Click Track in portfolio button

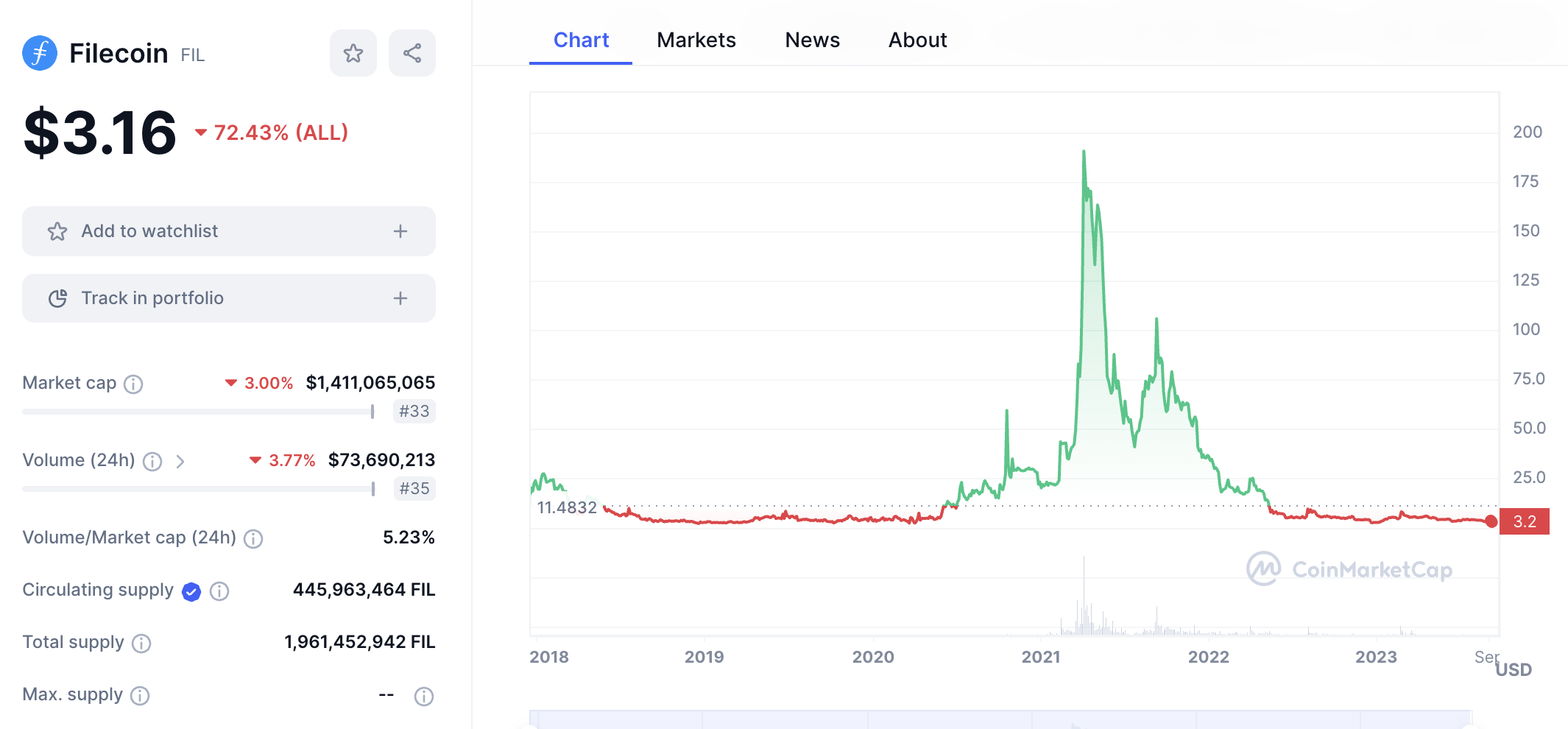[229, 298]
